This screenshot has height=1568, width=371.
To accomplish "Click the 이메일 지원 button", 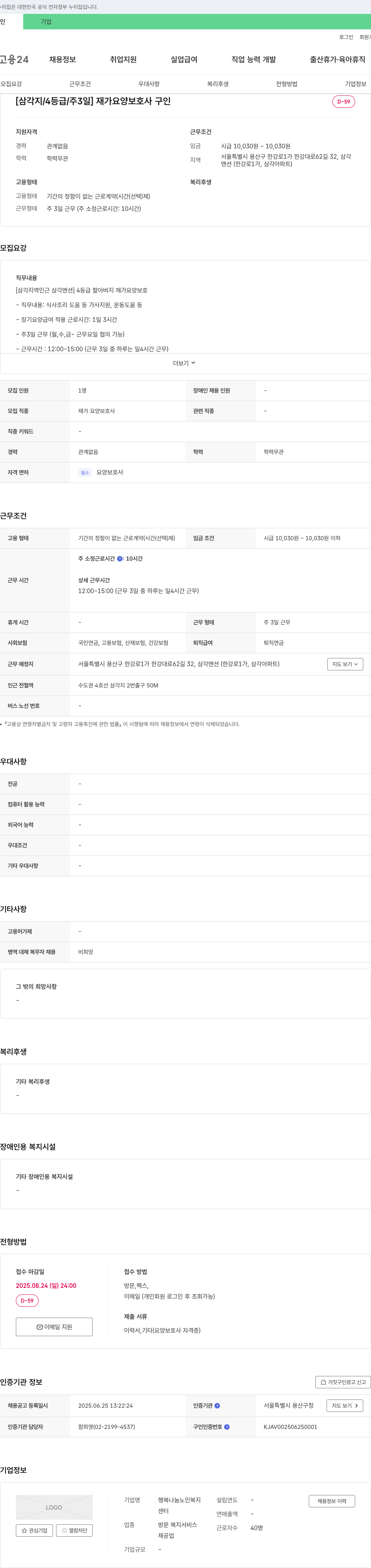I will (x=54, y=1327).
